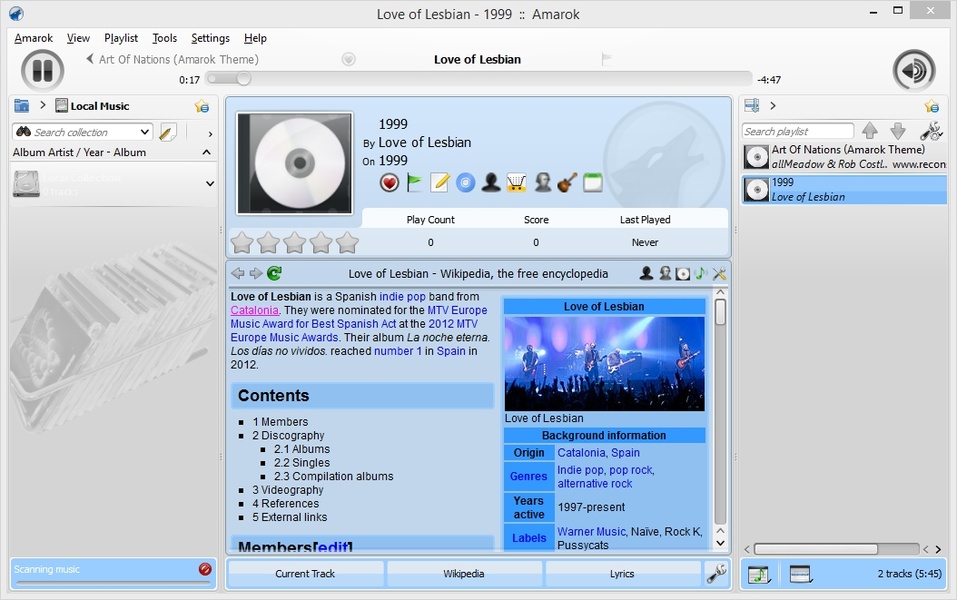This screenshot has height=600, width=957.
Task: Collapse the Album Artist / Year - Album header
Action: tap(206, 152)
